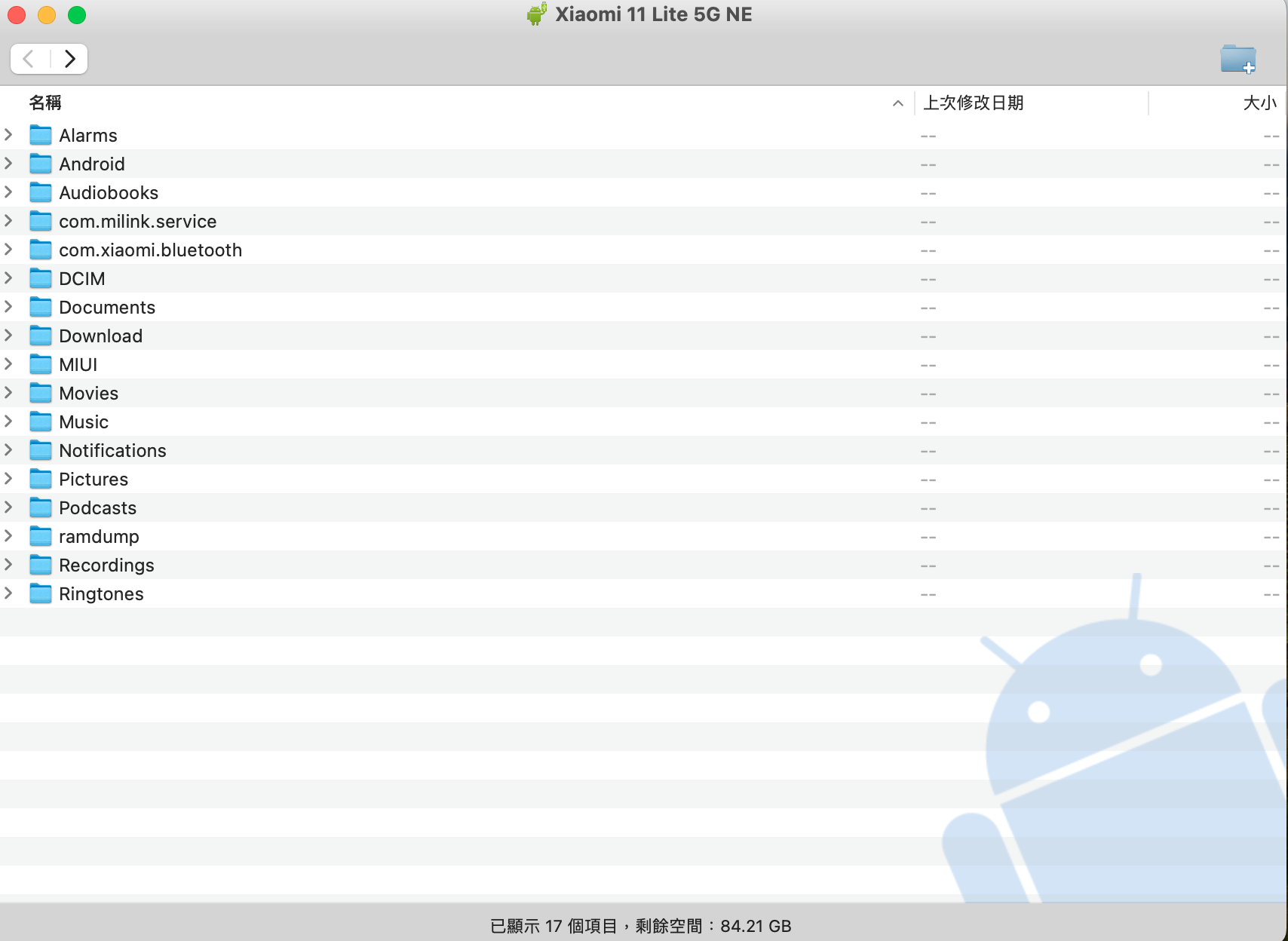This screenshot has height=941, width=1288.
Task: Click the Pictures folder icon
Action: point(41,480)
